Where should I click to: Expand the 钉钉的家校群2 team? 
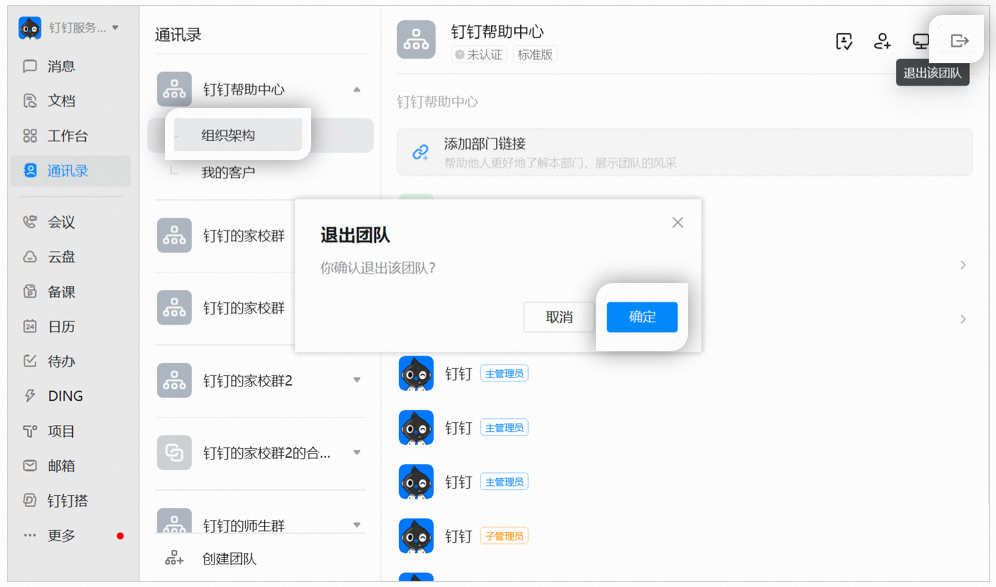(357, 380)
